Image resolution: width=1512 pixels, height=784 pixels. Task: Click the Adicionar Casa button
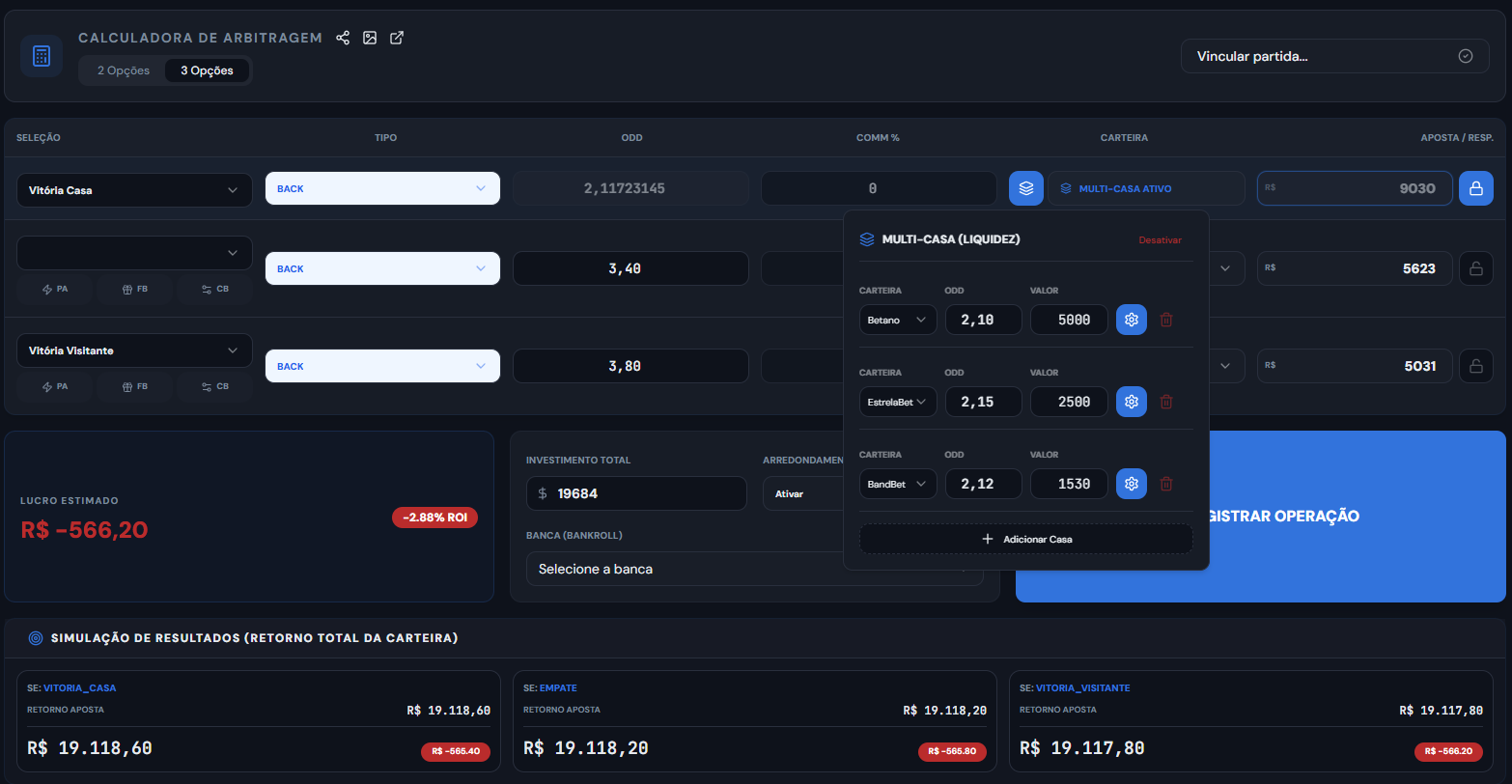pos(1026,539)
